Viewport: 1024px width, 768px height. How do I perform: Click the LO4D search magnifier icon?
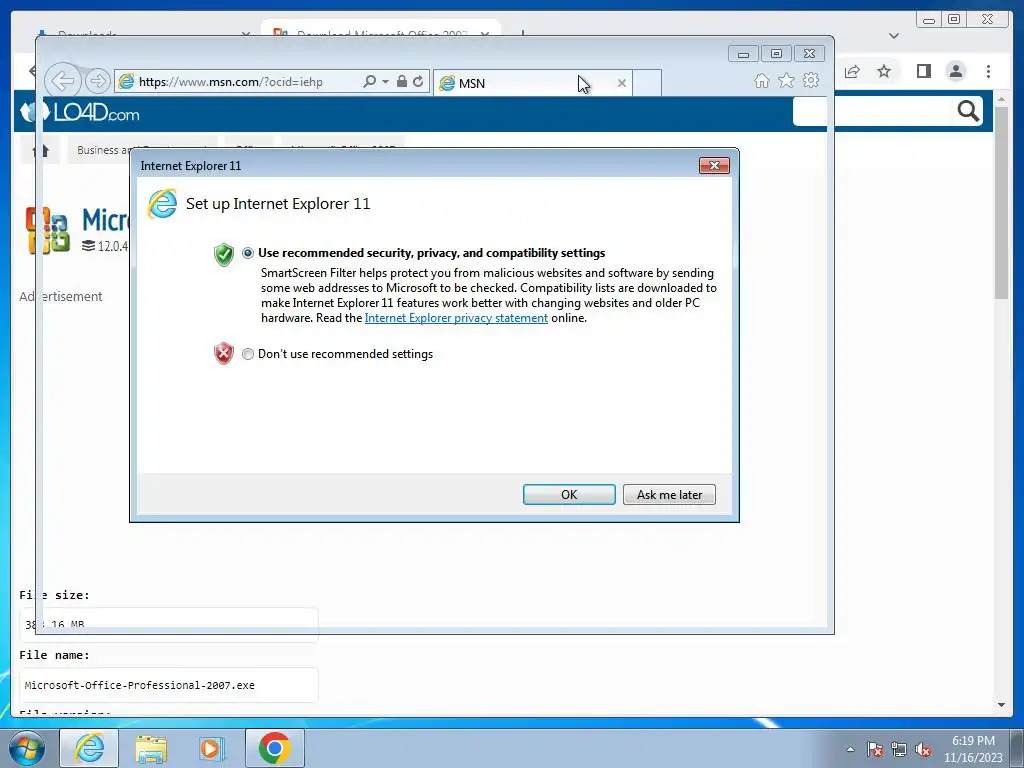(968, 112)
